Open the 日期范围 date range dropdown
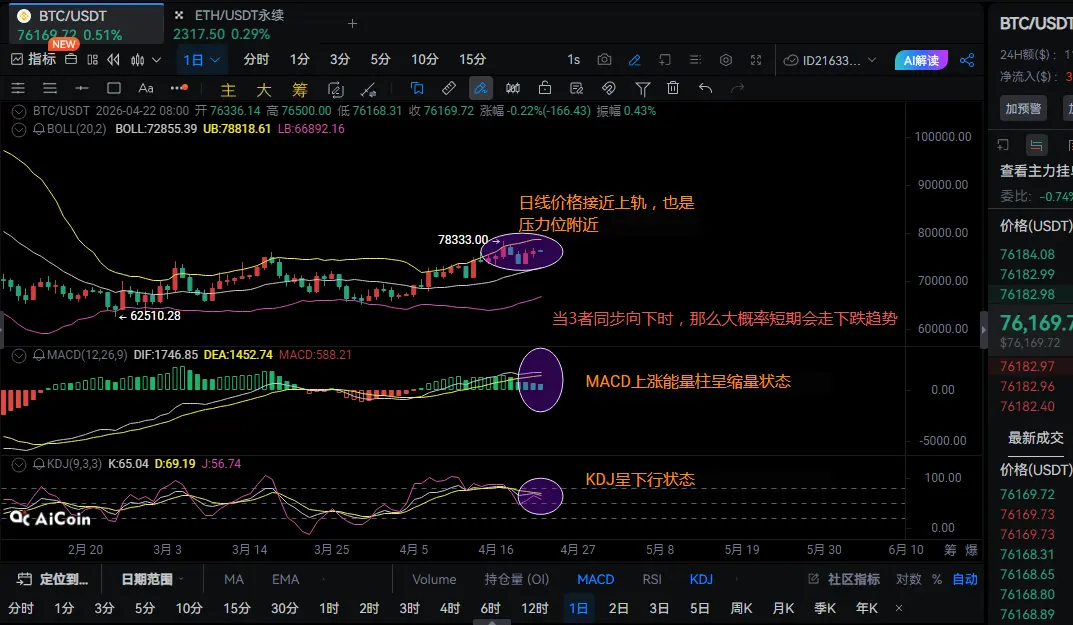The height and width of the screenshot is (625, 1073). (x=152, y=579)
